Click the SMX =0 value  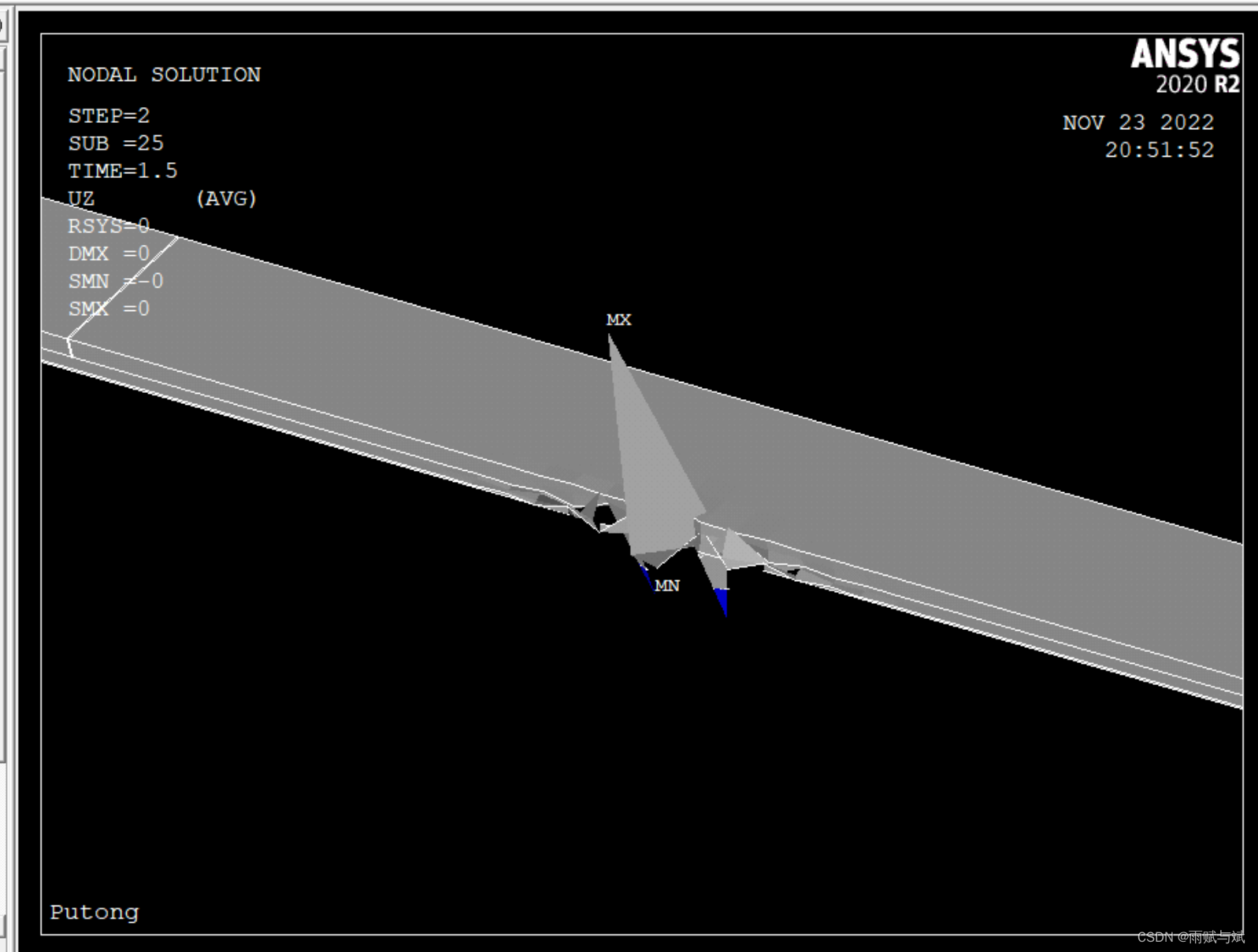click(109, 309)
